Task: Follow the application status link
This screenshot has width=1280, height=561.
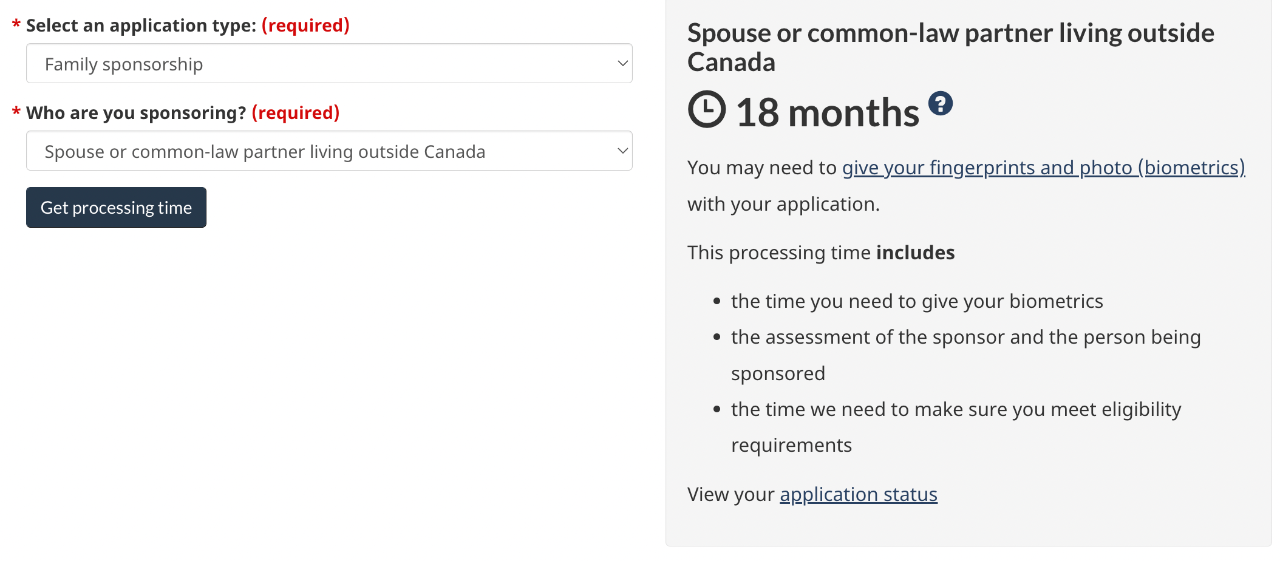Action: (x=858, y=494)
